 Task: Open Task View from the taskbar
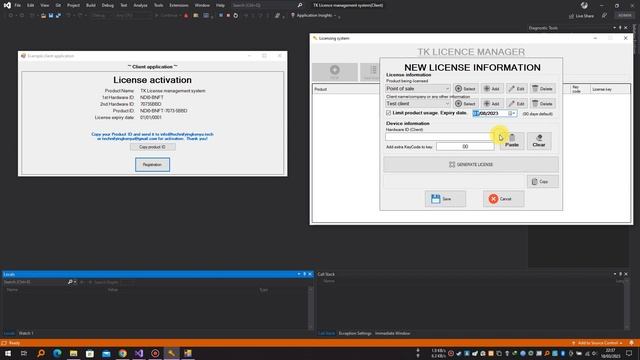pos(24,353)
